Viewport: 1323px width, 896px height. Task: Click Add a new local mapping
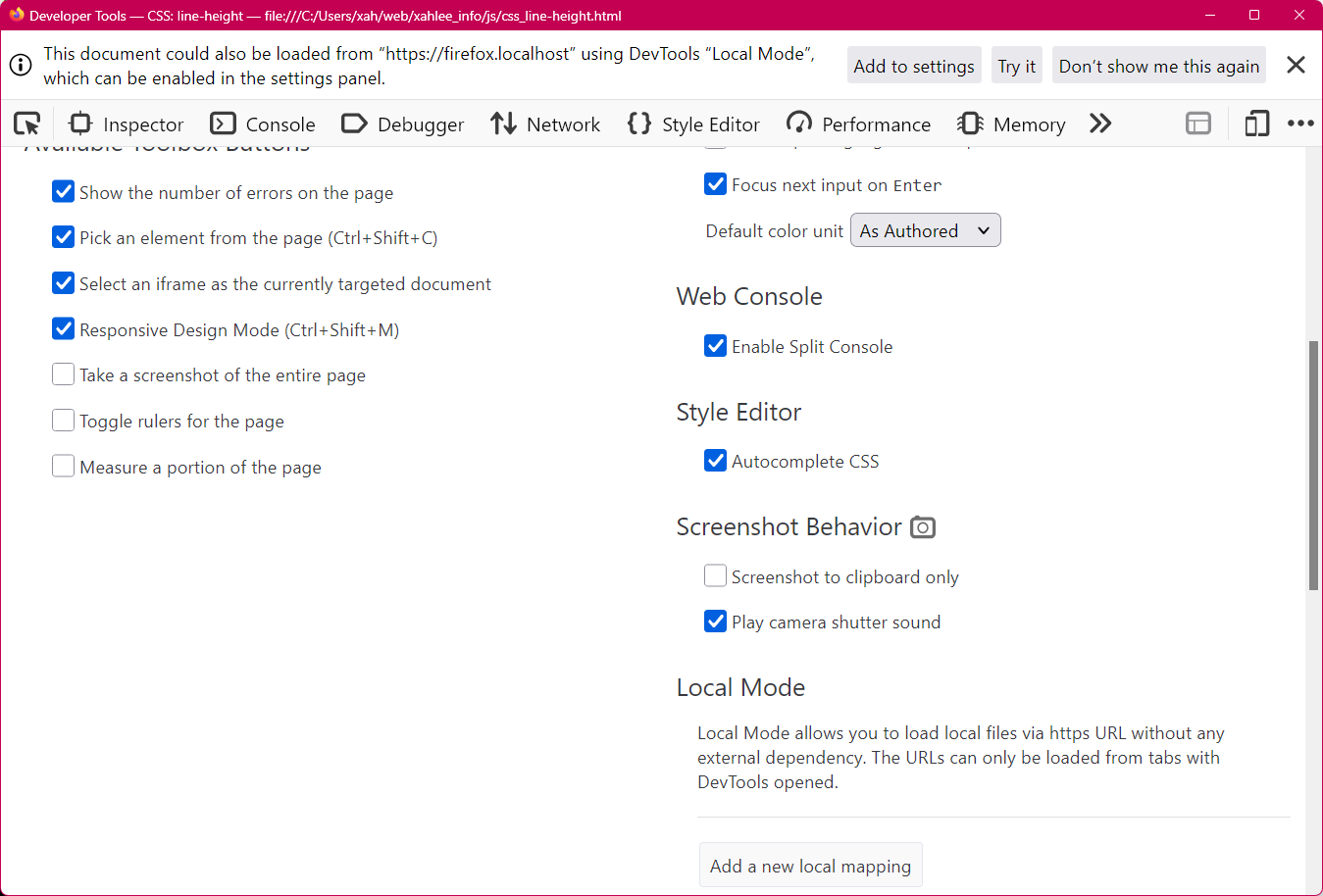point(811,866)
